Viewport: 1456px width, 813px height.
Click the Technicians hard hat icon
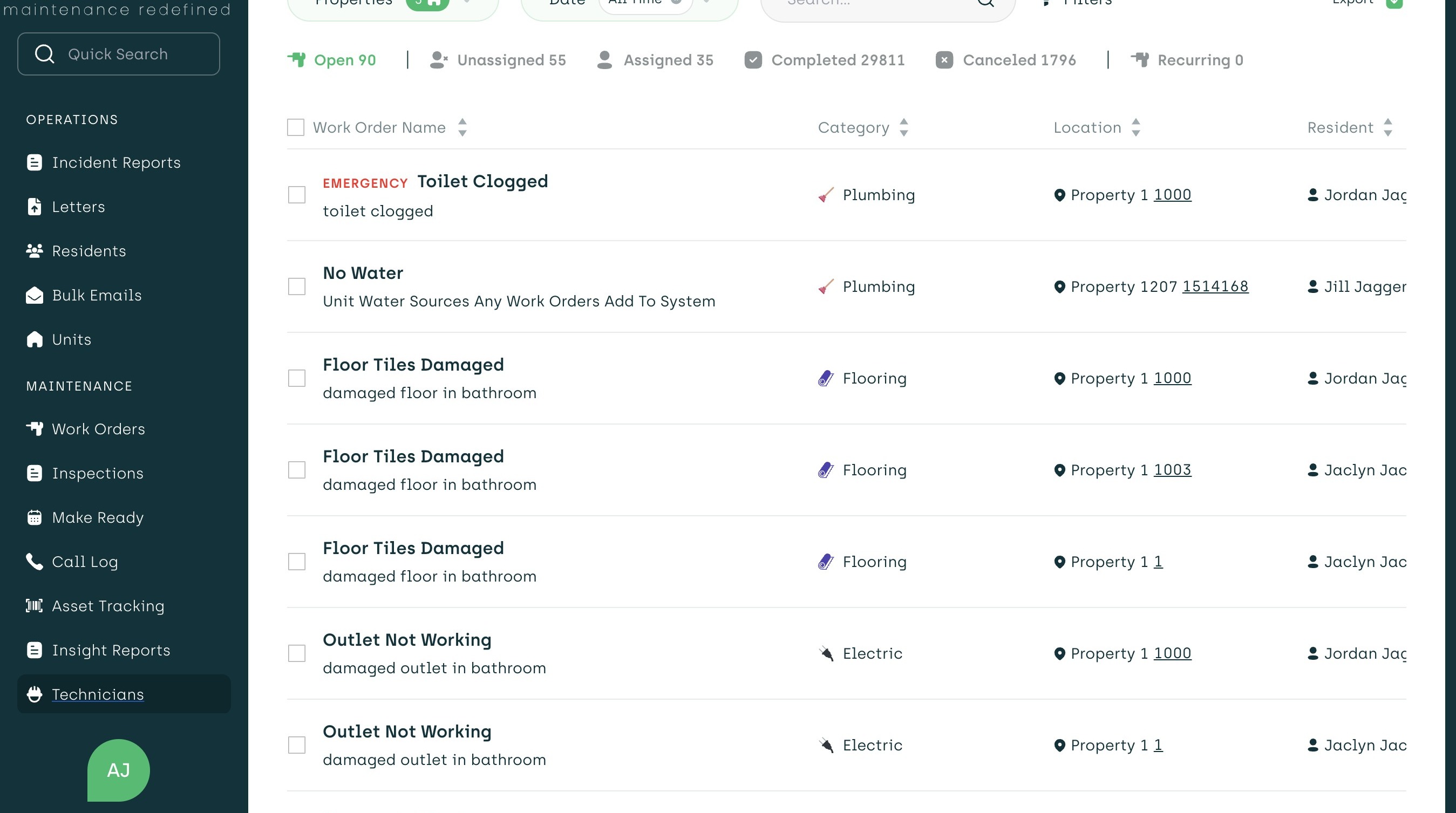pos(35,694)
